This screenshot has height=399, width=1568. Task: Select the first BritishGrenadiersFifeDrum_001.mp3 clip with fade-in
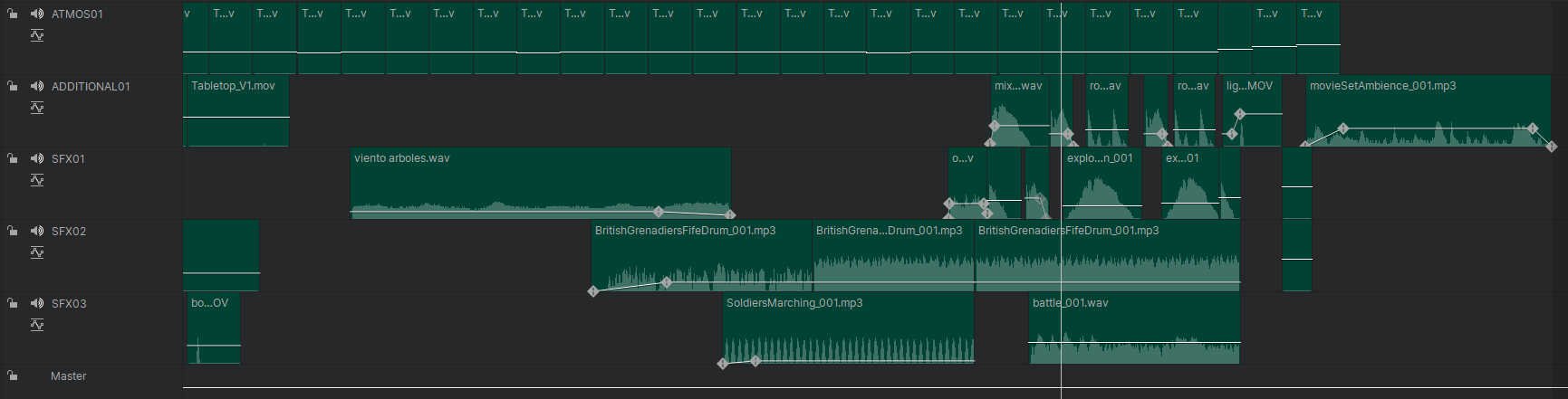pyautogui.click(x=702, y=255)
